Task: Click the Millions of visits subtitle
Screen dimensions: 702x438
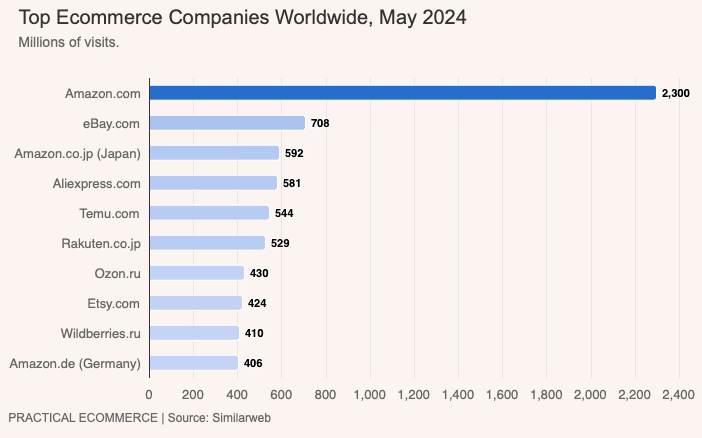Action: [x=69, y=43]
